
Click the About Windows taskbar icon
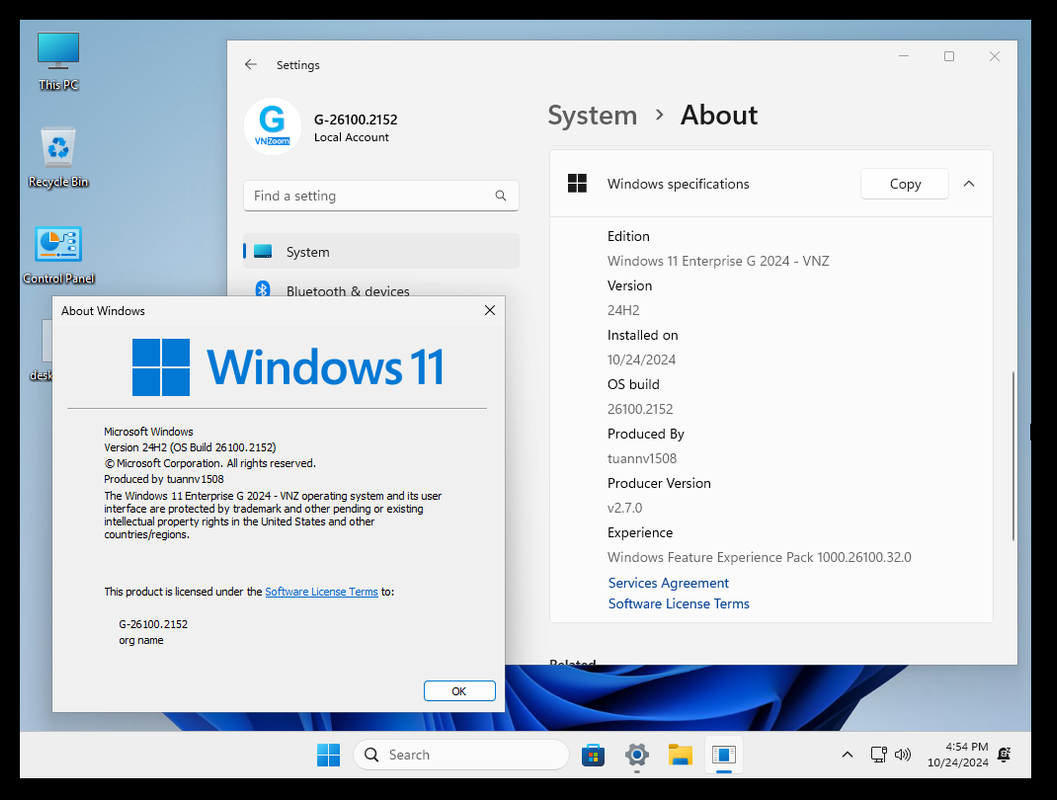(724, 755)
